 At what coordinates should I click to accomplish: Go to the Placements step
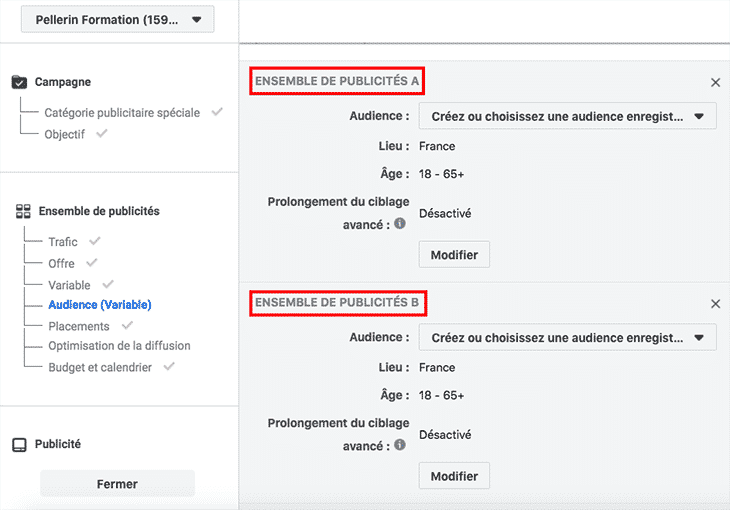tap(79, 326)
